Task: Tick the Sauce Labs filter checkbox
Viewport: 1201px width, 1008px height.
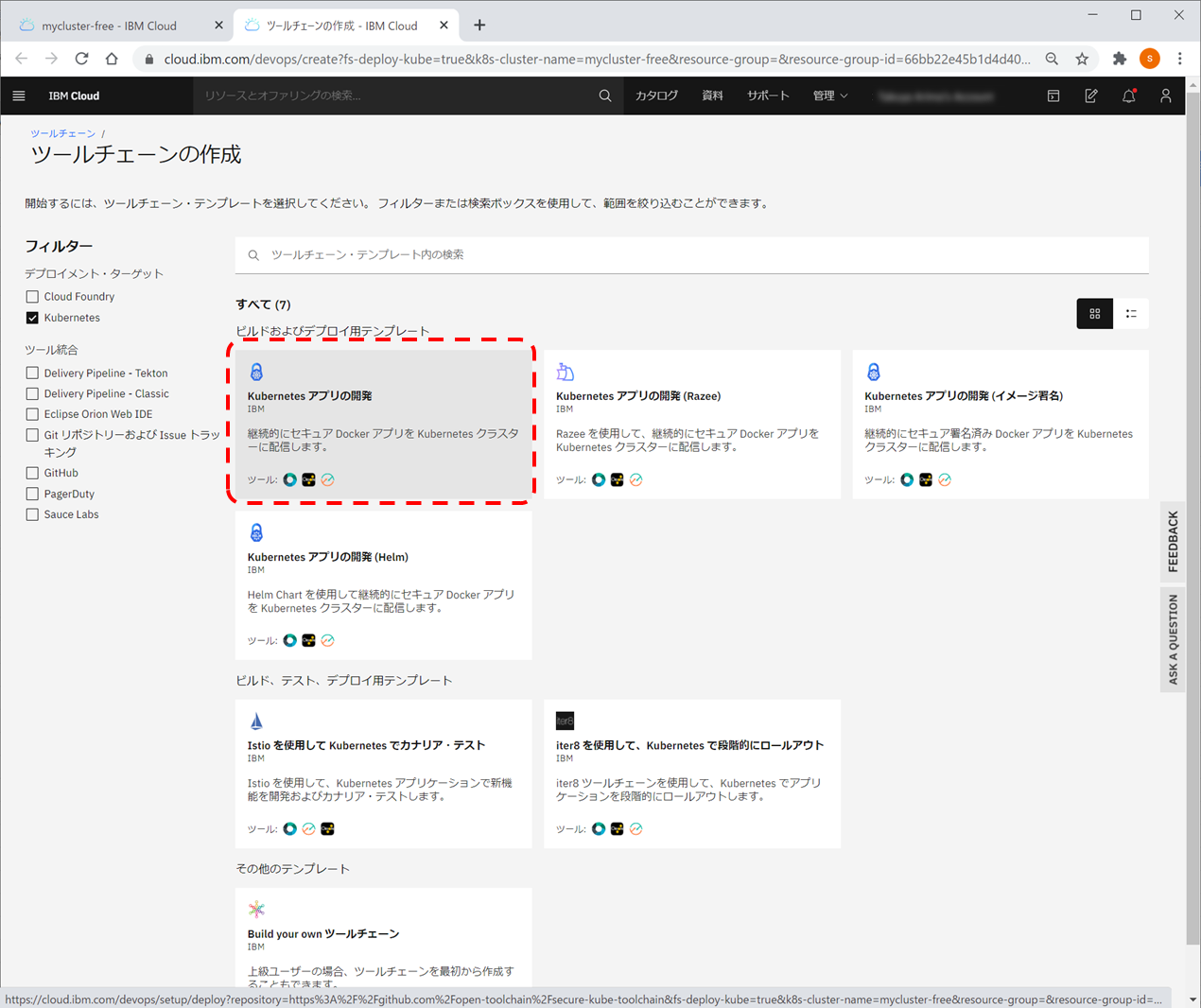Action: 32,514
